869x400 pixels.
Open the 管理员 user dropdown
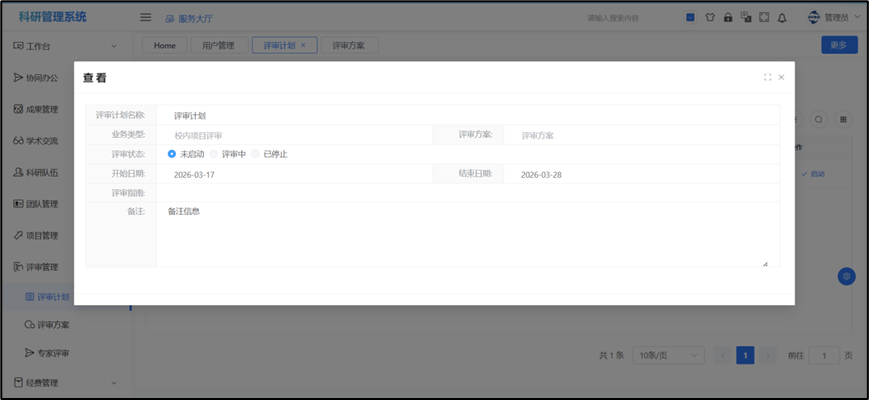pos(833,17)
